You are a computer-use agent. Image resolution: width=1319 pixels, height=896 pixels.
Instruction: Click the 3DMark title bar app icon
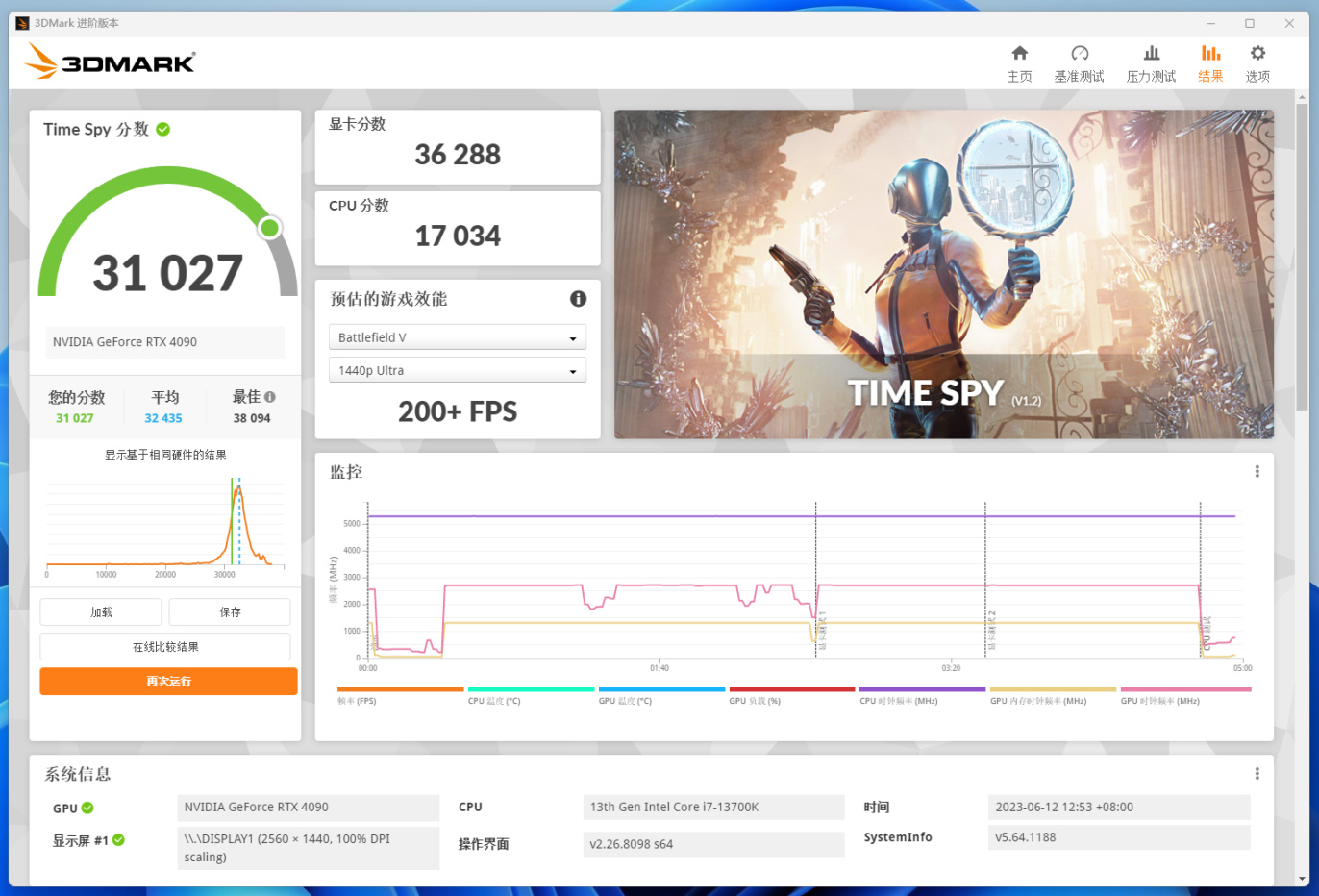[22, 23]
